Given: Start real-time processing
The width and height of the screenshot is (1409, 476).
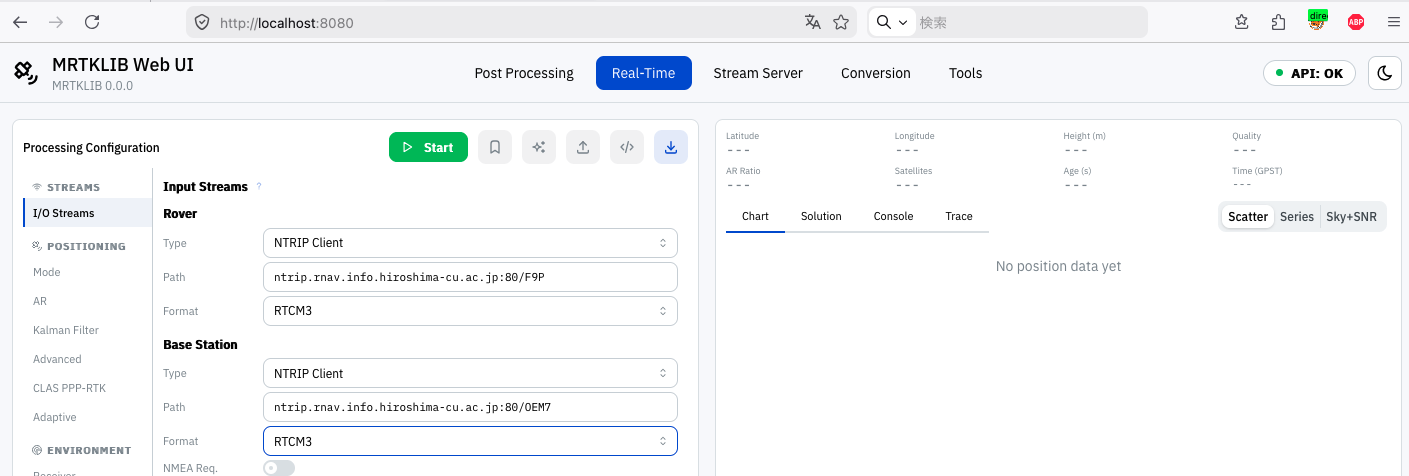Looking at the screenshot, I should 428,147.
